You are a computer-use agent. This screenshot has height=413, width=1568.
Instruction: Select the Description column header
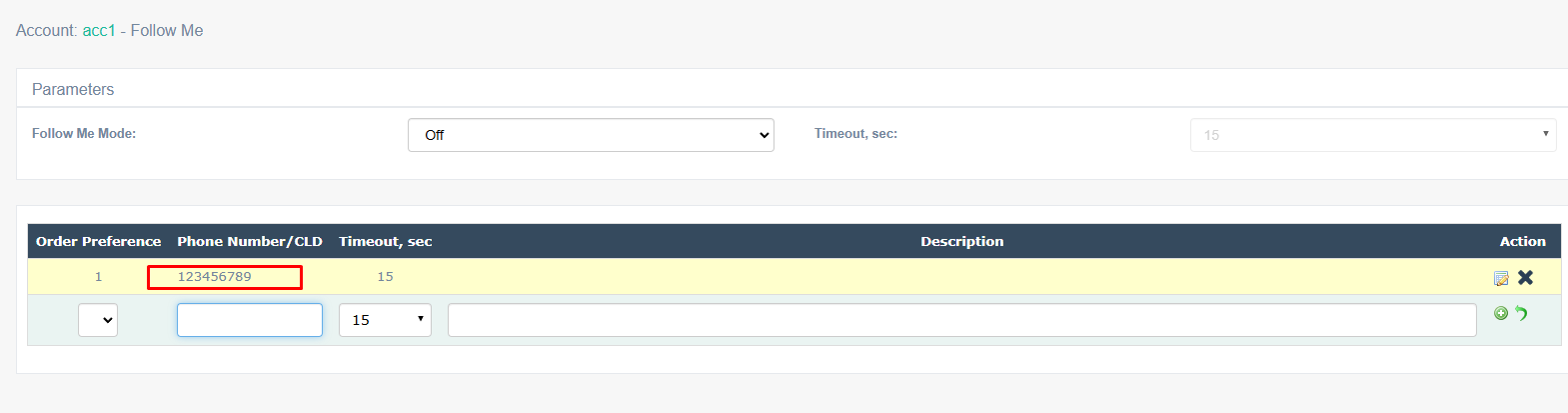coord(961,241)
